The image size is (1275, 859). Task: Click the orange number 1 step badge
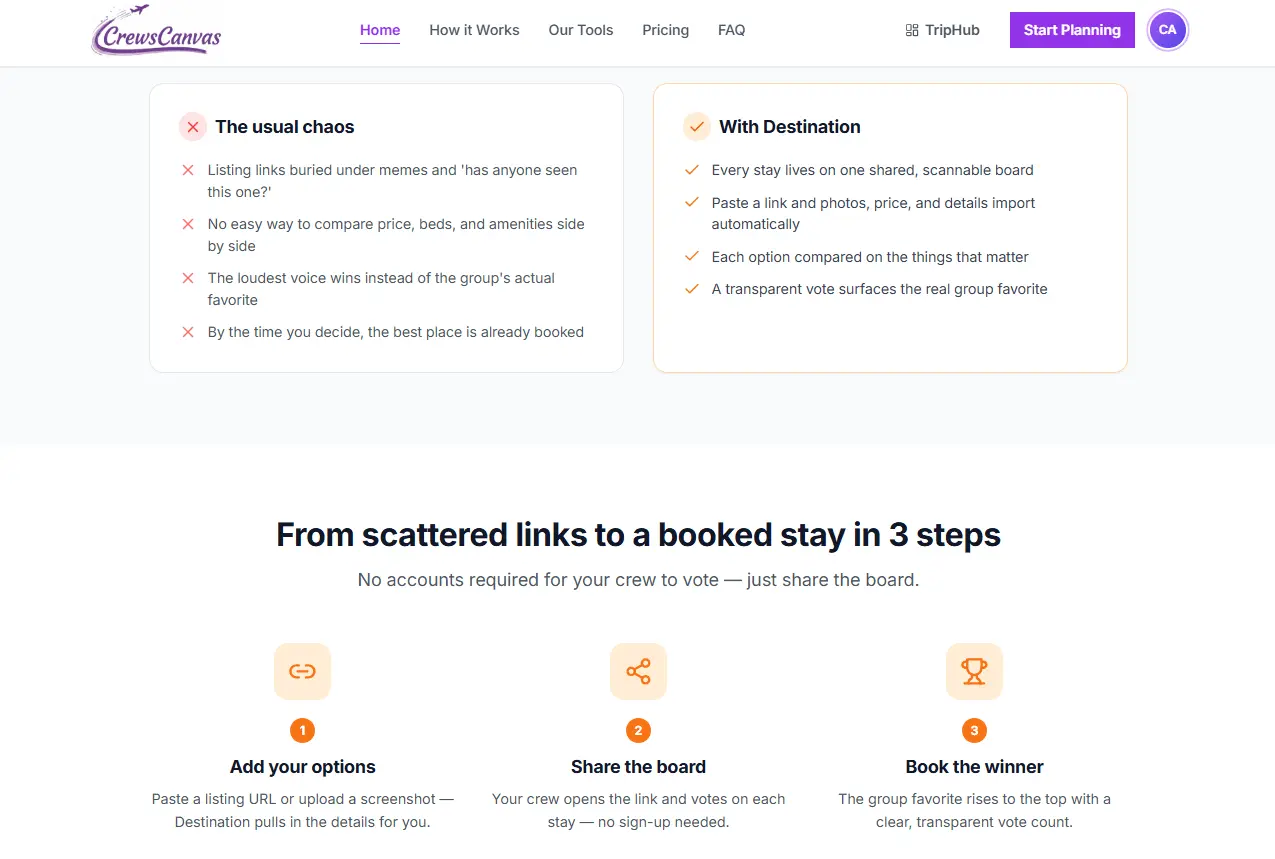302,731
